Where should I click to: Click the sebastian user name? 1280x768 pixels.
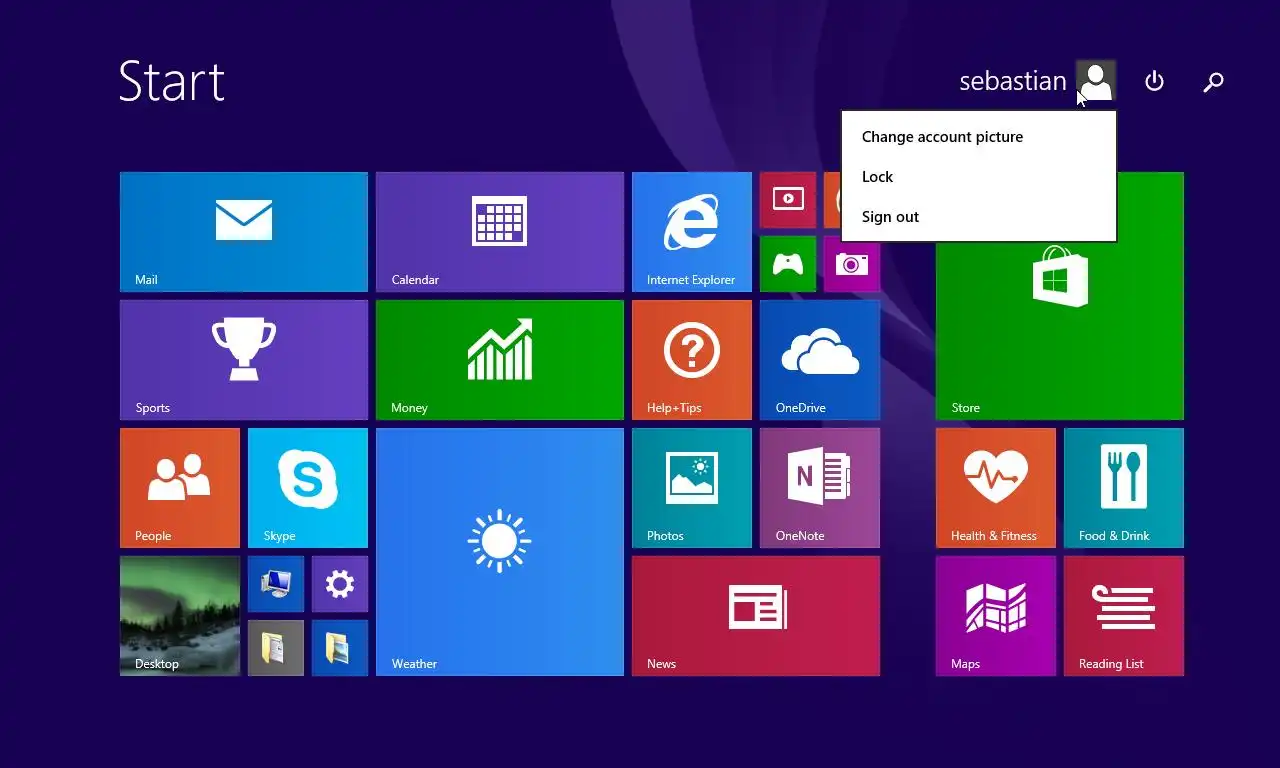tap(1013, 81)
